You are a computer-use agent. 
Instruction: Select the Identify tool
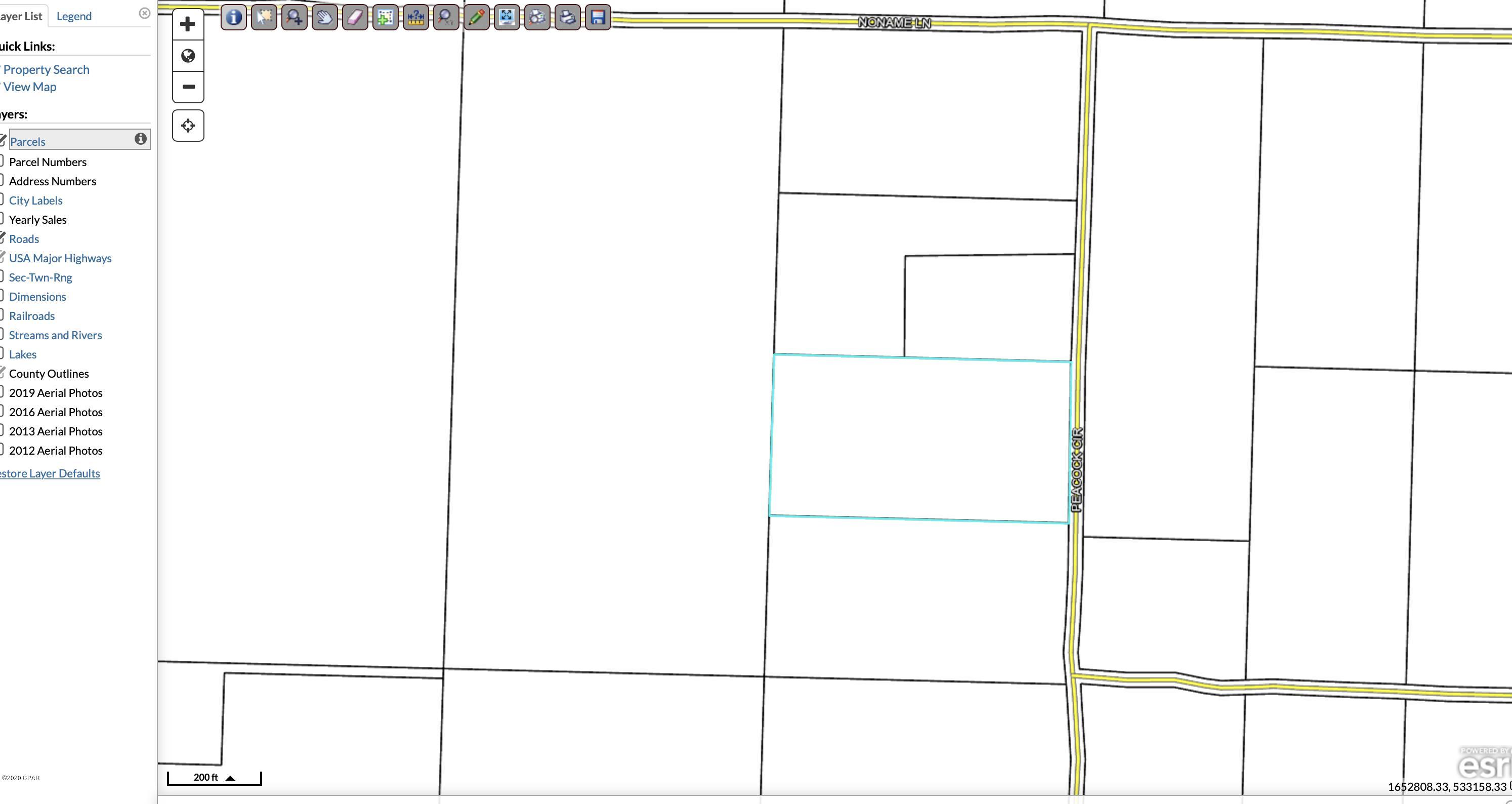point(233,17)
